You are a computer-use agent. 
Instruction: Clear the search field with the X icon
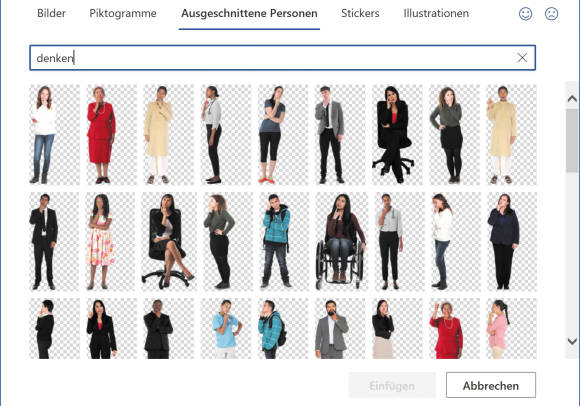pyautogui.click(x=522, y=58)
